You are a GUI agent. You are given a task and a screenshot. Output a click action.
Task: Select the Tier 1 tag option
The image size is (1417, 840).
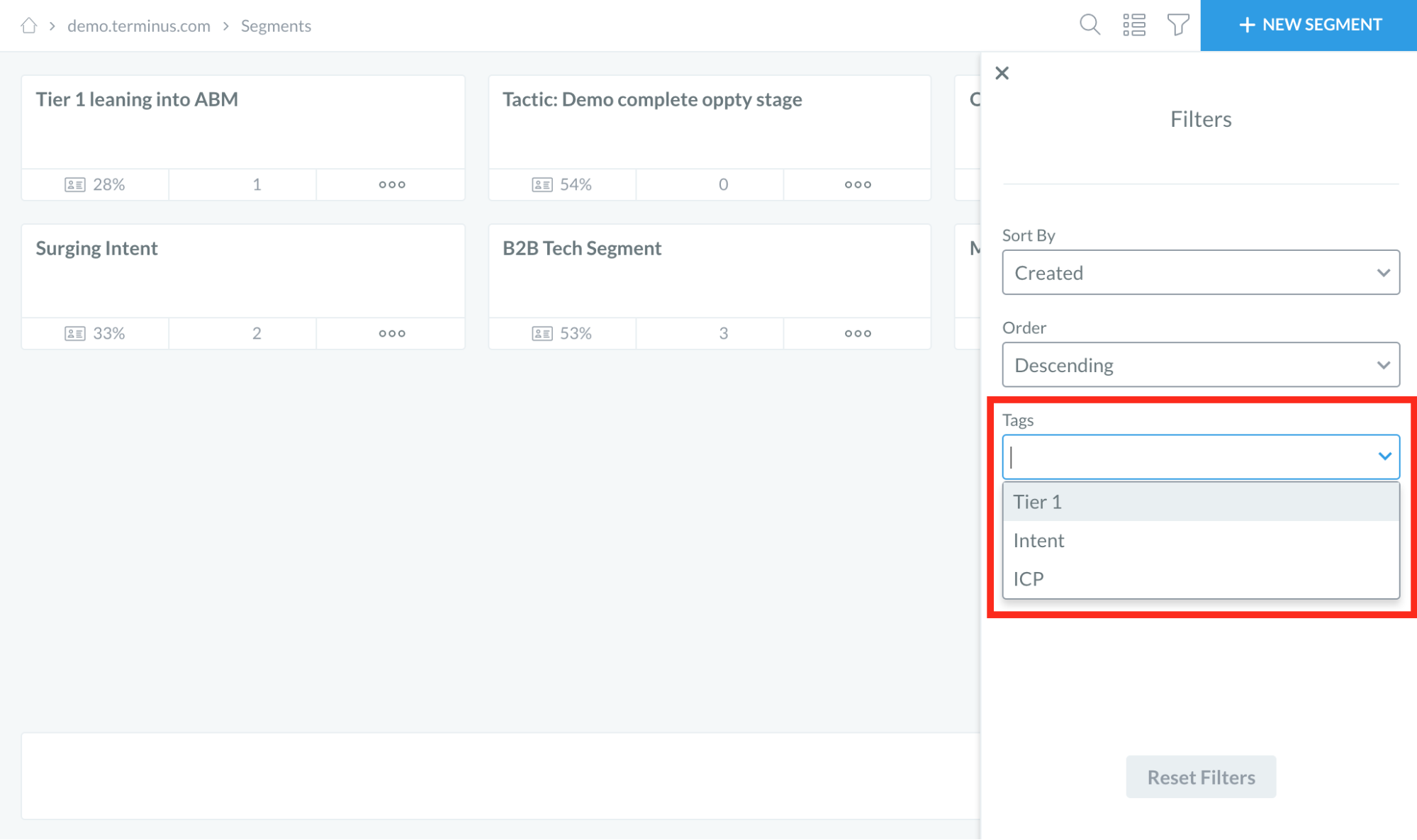(1200, 502)
